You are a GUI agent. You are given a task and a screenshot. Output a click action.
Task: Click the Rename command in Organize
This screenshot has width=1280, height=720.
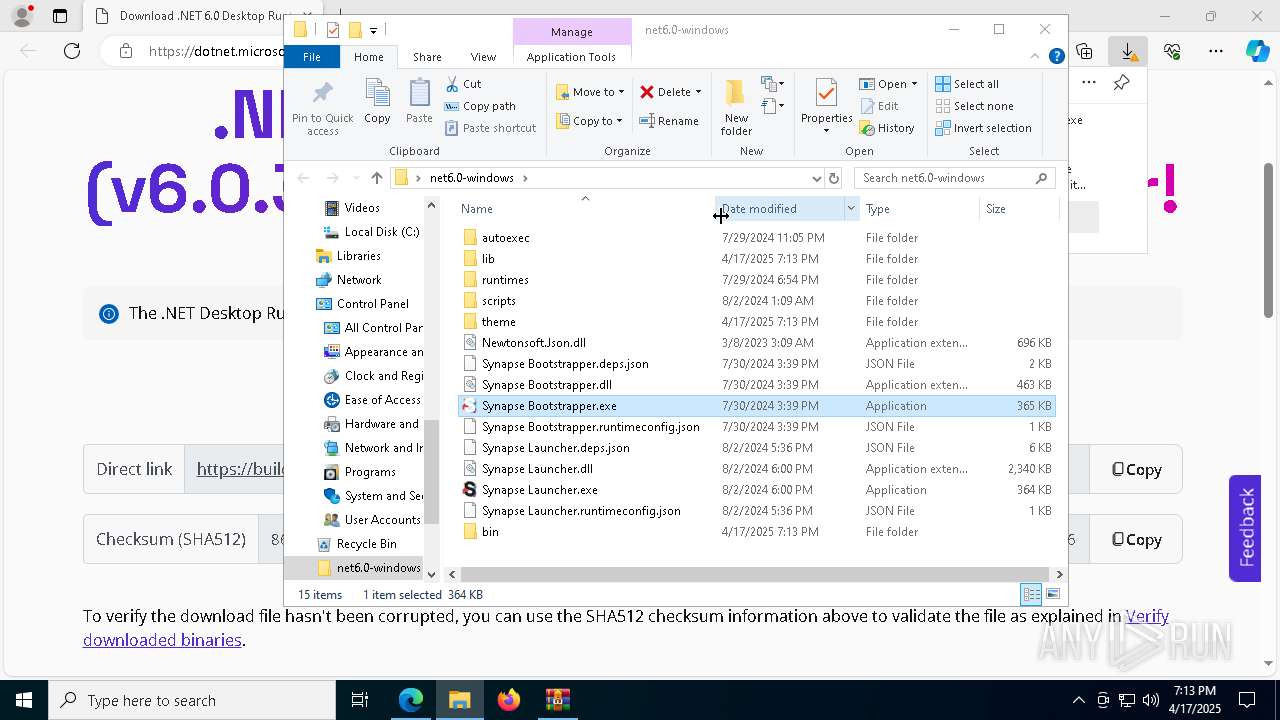click(x=669, y=121)
